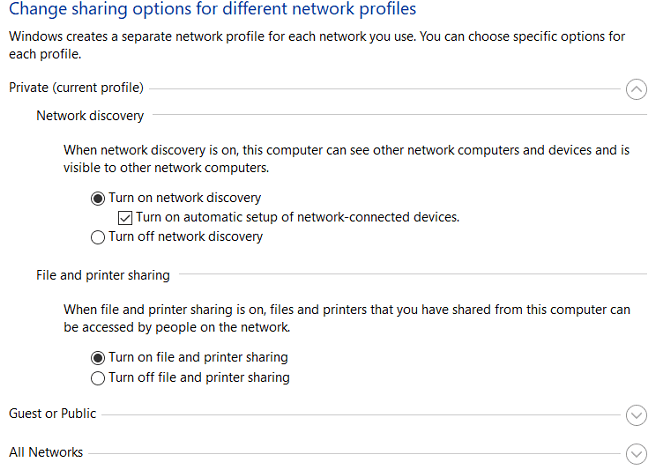Click the divider line beside All Networks
The height and width of the screenshot is (471, 657).
pos(350,453)
